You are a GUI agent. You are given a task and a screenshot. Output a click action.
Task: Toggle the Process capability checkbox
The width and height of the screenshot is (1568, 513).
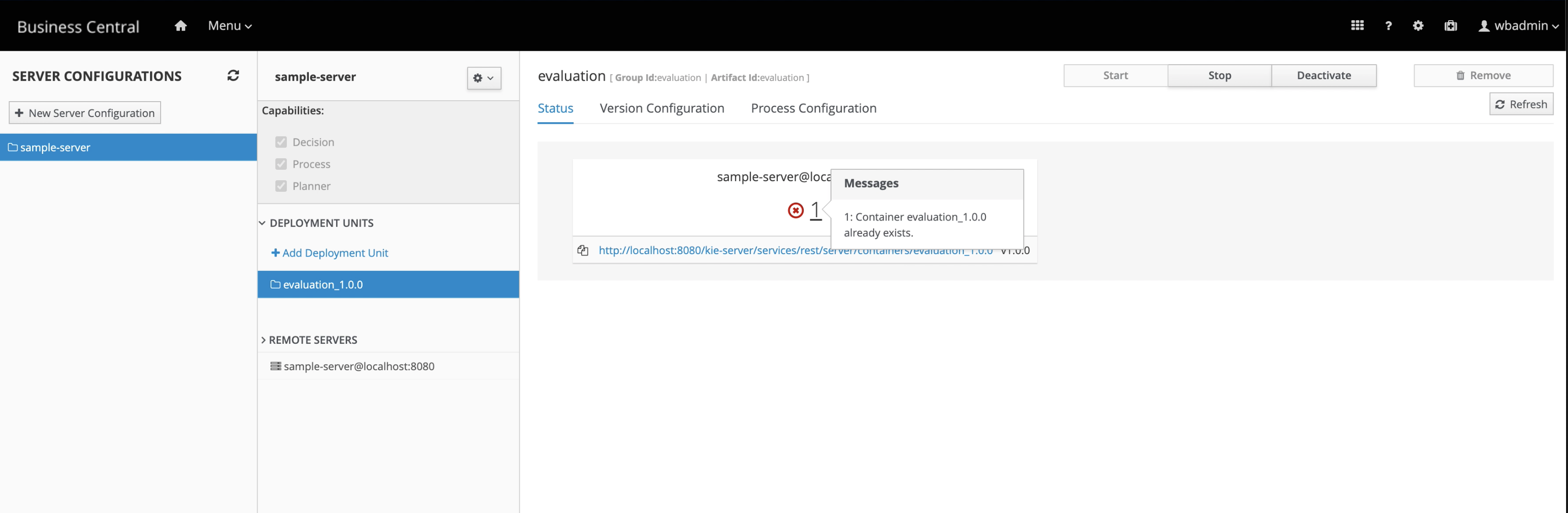(281, 163)
